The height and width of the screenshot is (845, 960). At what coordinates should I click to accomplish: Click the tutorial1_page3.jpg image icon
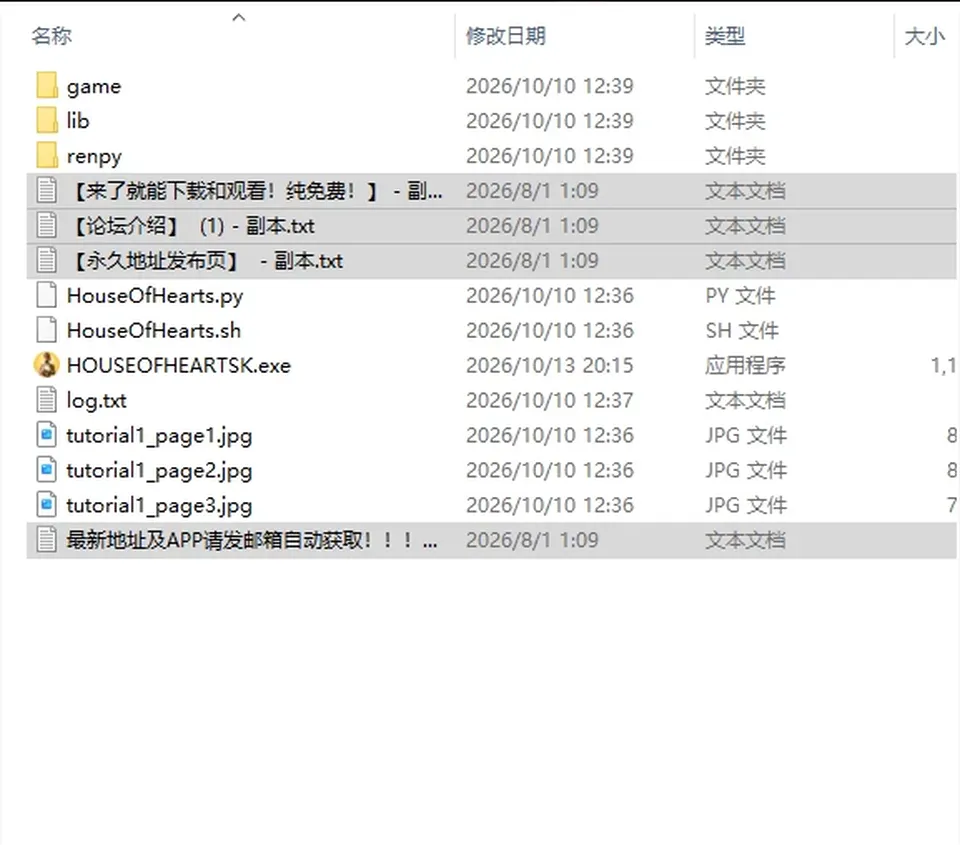point(47,505)
